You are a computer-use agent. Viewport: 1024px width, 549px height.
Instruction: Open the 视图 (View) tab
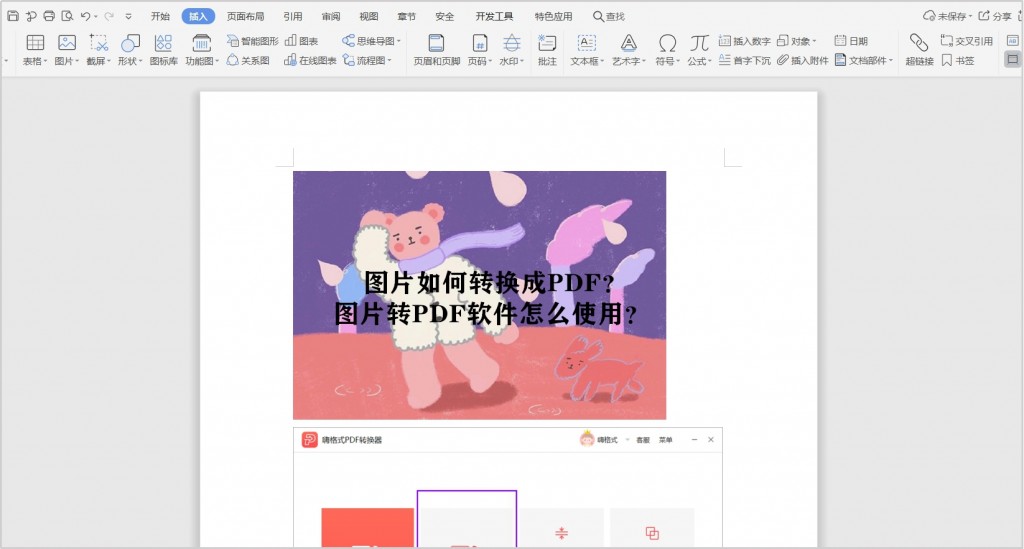(x=368, y=16)
